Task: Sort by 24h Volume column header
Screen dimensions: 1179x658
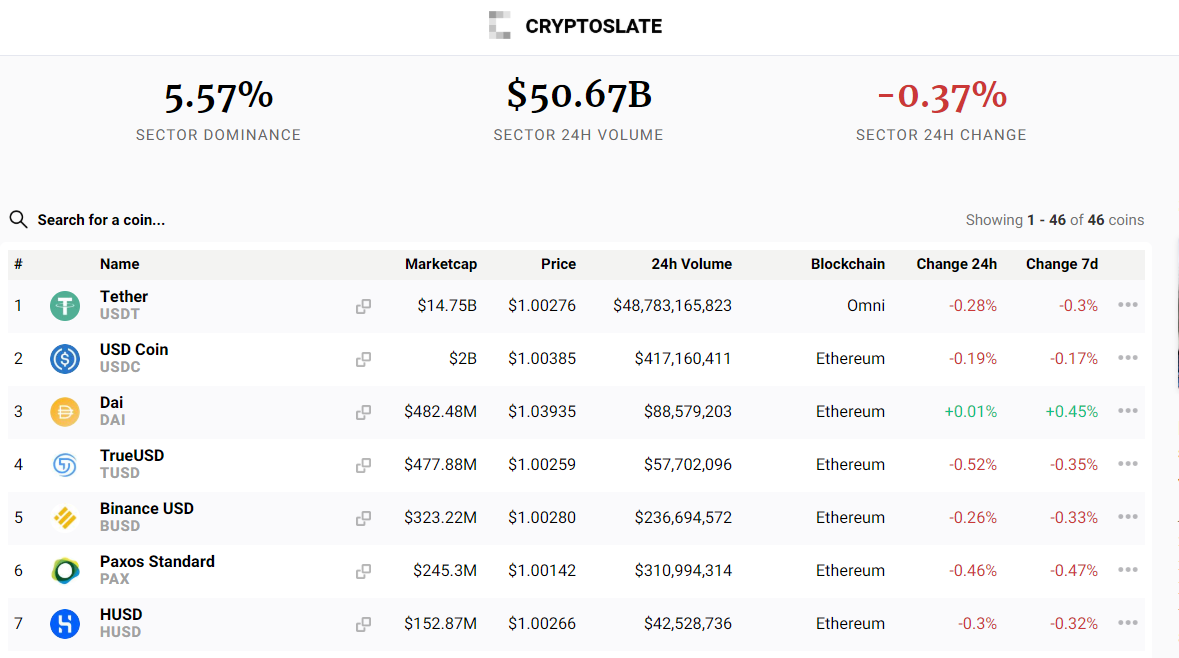Action: coord(691,264)
